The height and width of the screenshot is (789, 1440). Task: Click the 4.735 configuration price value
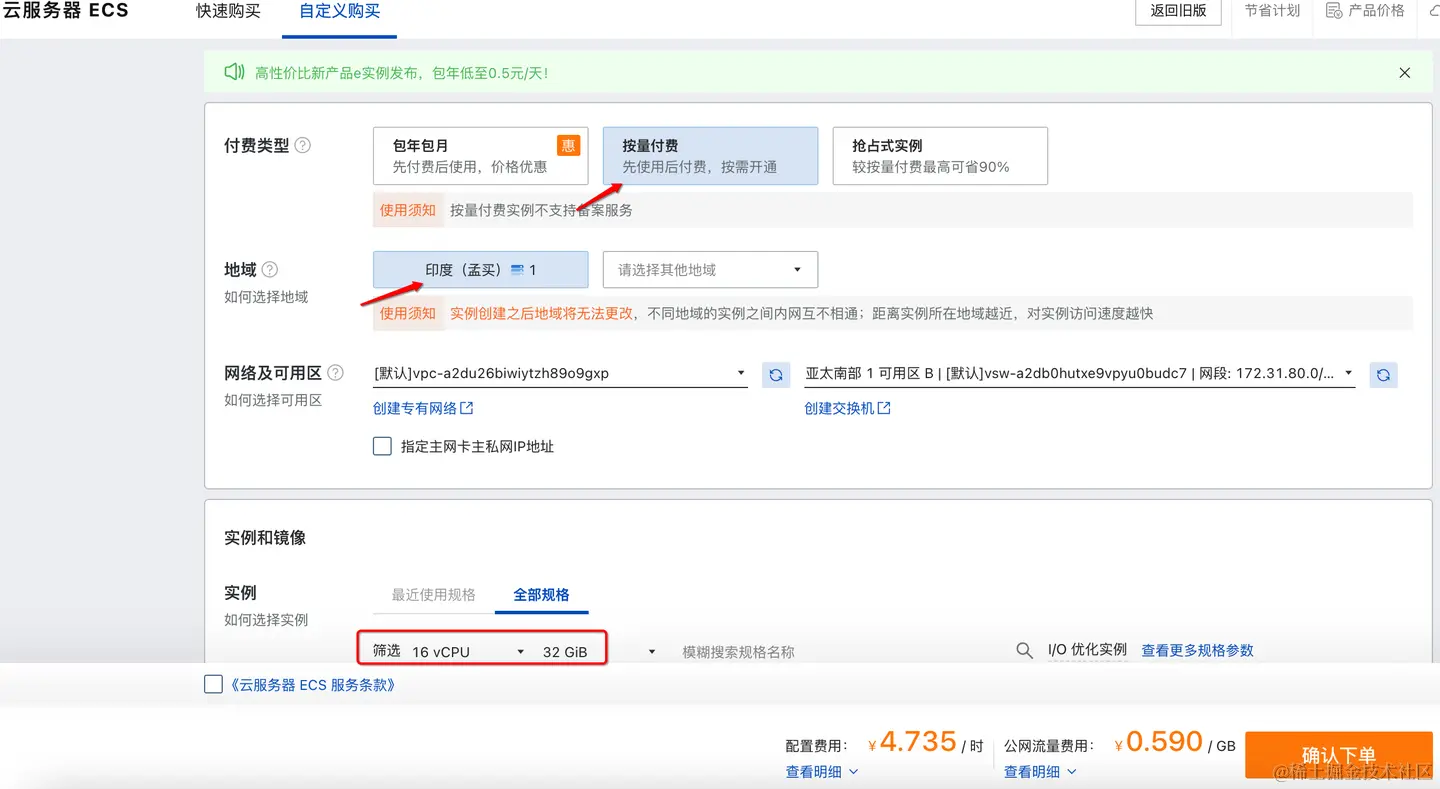pyautogui.click(x=918, y=742)
